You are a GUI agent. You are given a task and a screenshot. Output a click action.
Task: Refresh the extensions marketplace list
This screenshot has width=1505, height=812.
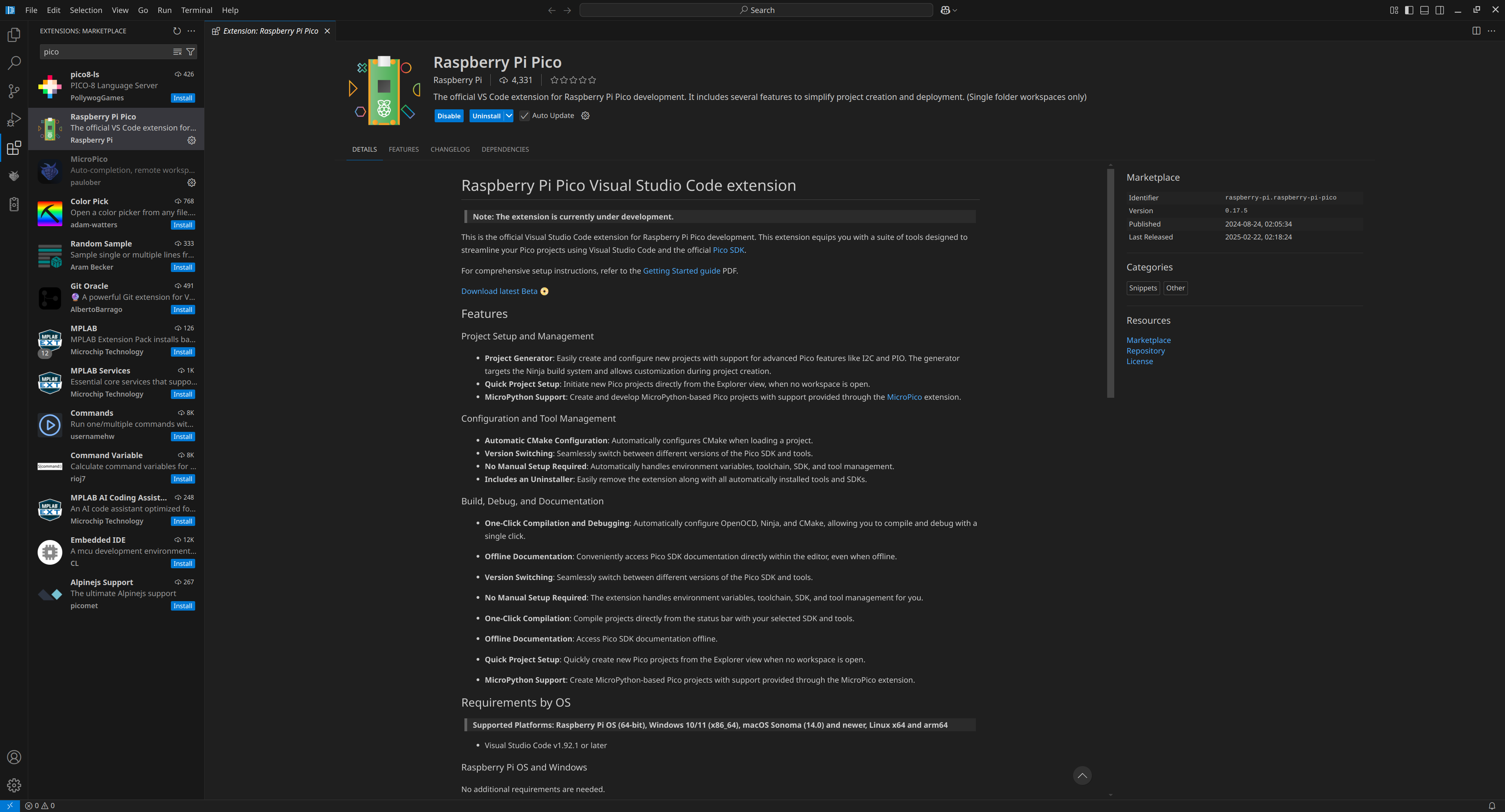click(x=177, y=31)
